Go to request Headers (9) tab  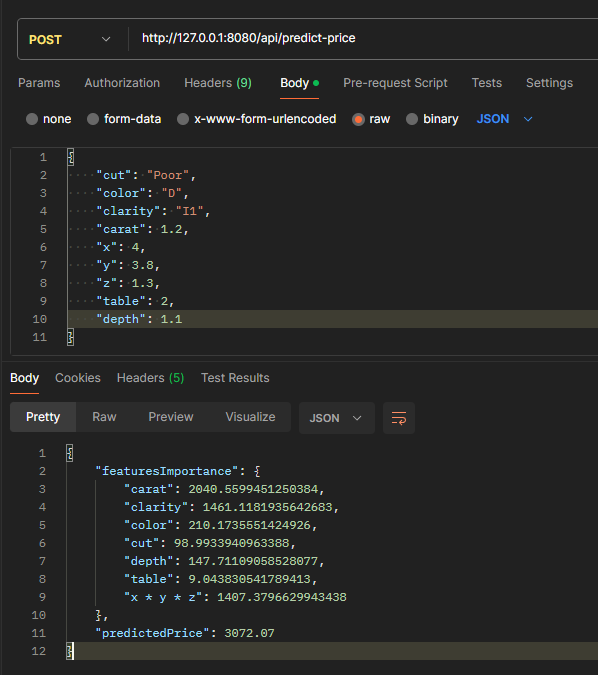(218, 83)
